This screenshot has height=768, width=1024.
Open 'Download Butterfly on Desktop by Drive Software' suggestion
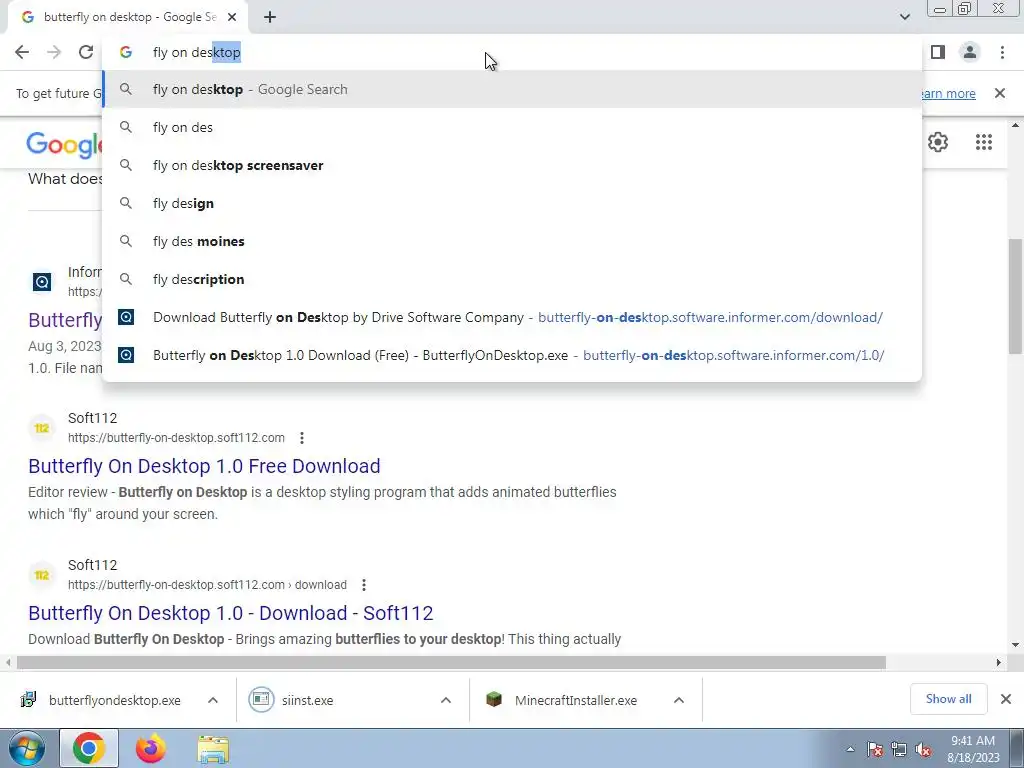[512, 317]
